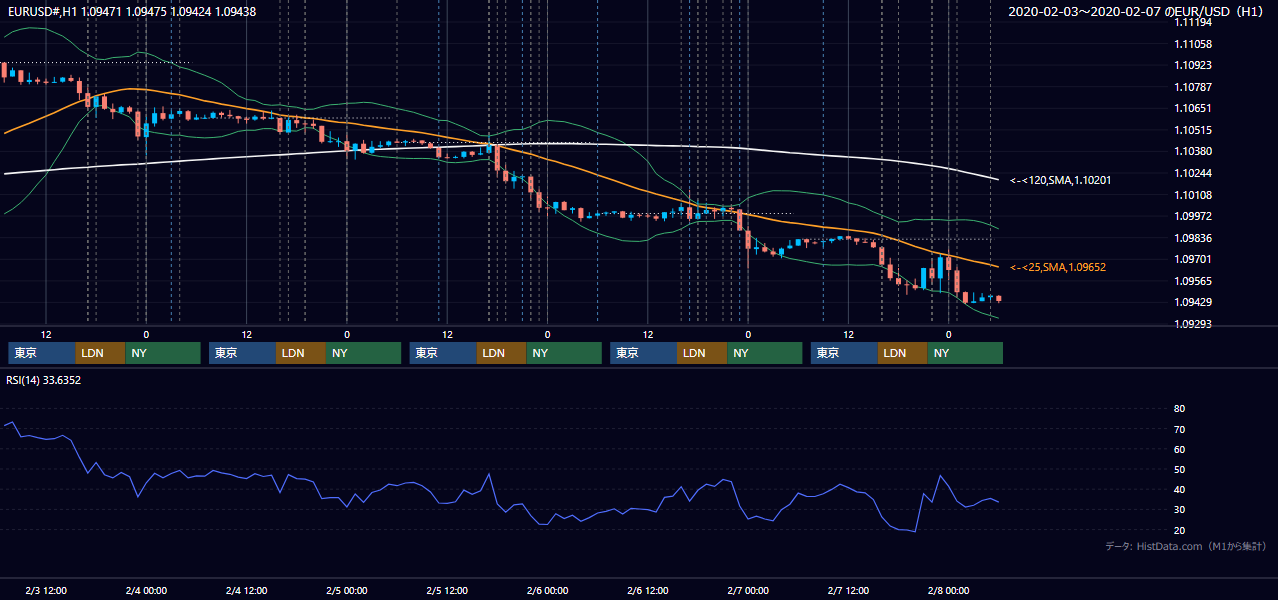Select the 25 SMA label reading 1.09652

click(1057, 267)
